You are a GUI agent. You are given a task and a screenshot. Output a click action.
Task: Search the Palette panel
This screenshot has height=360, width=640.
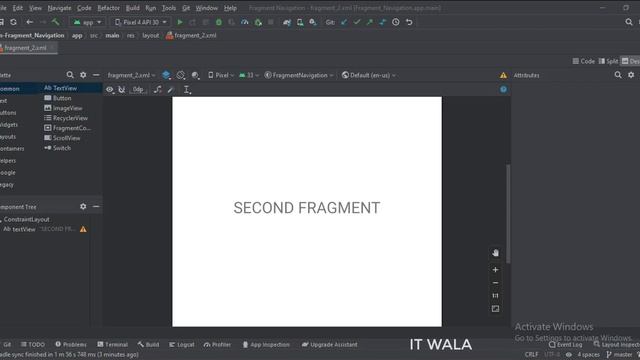pyautogui.click(x=70, y=75)
